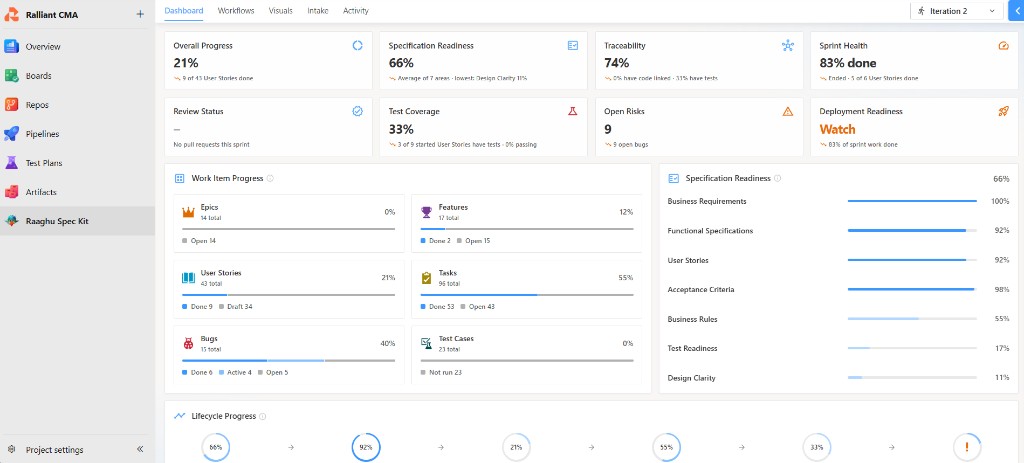The width and height of the screenshot is (1024, 463).
Task: Click the Deployment Readiness rocket icon
Action: pos(1004,111)
